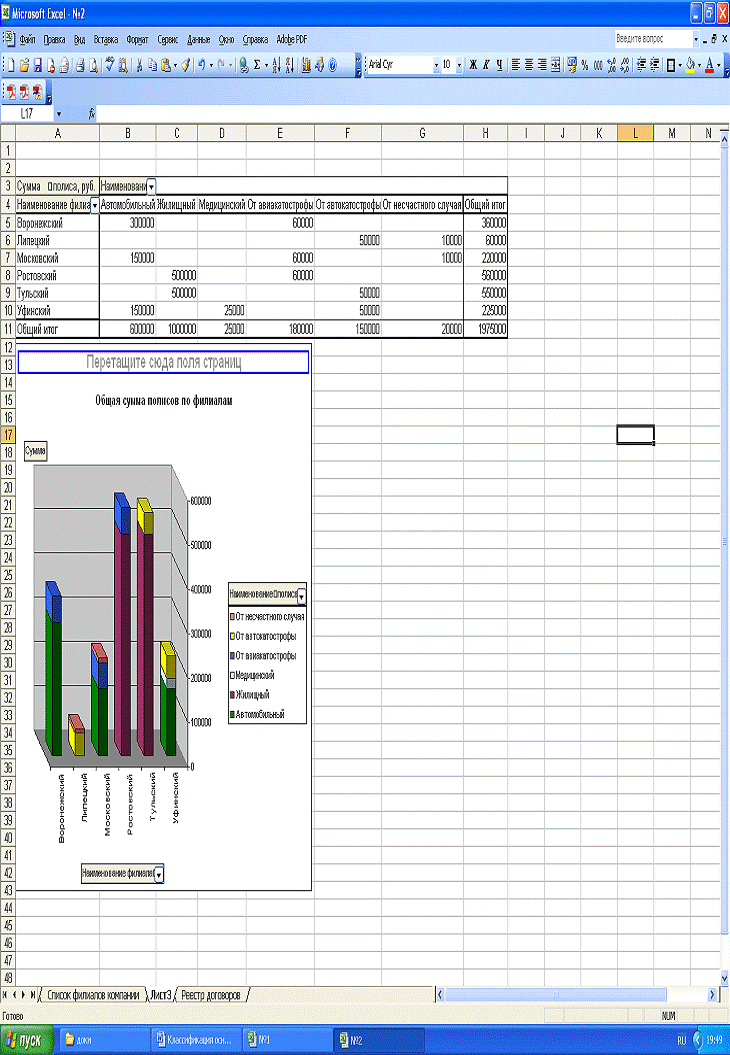
Task: Open the Arial Cyr font name dropdown
Action: point(437,65)
